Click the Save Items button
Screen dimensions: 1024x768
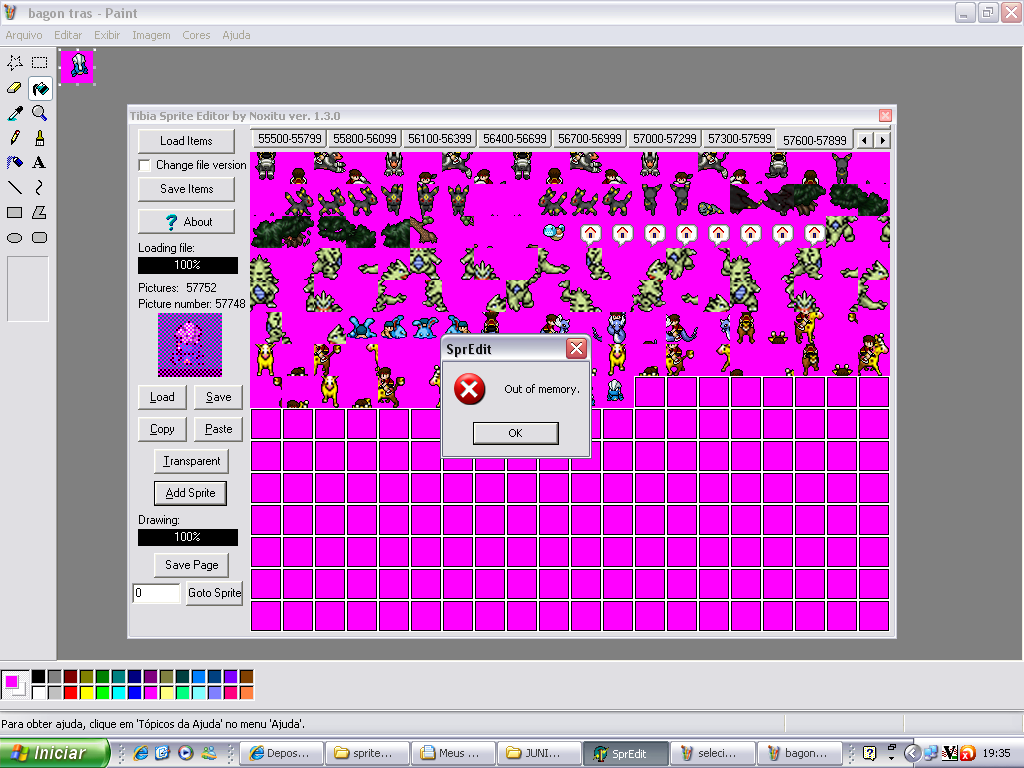[x=186, y=189]
